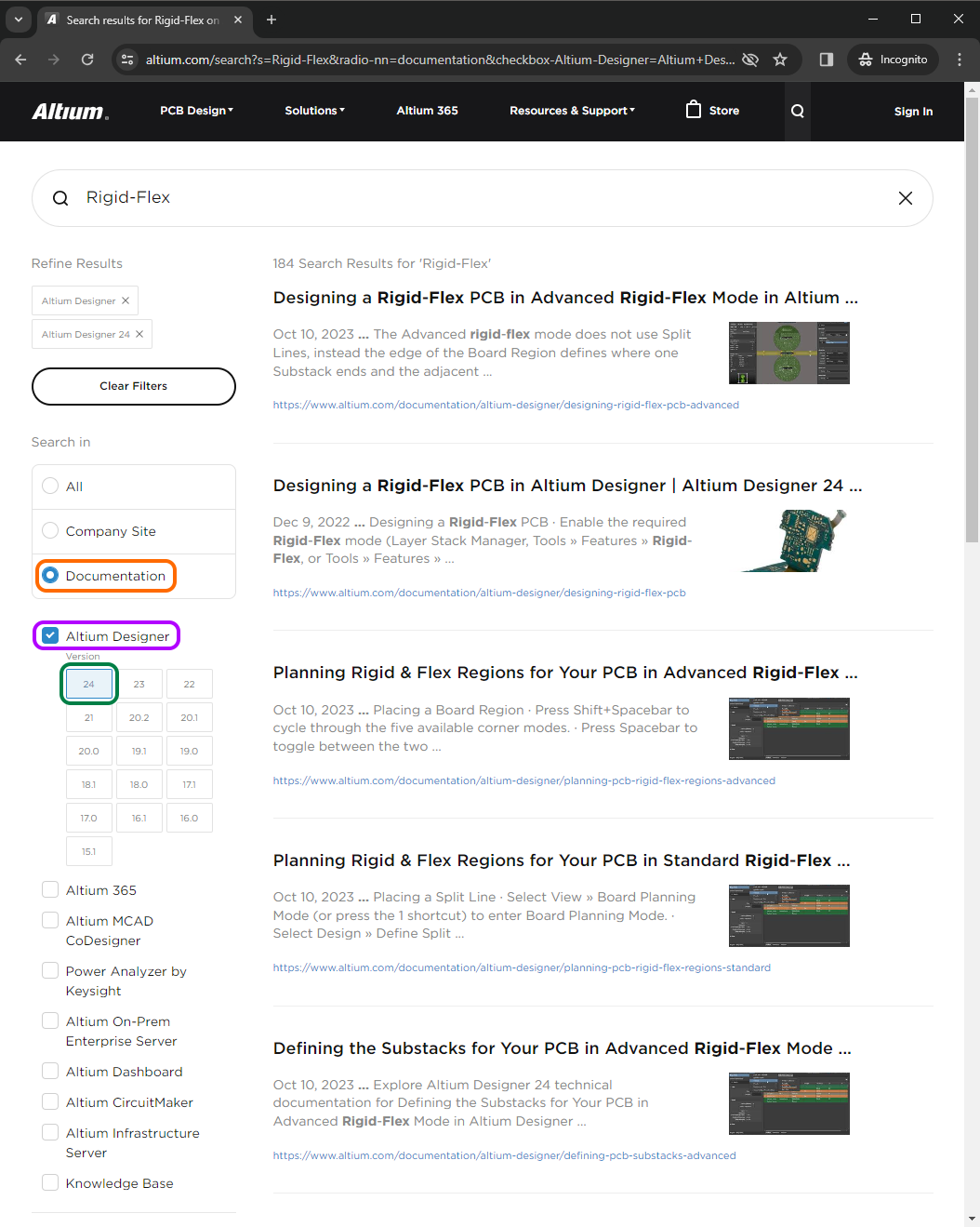Close the Search results tab
Viewport: 980px width, 1227px height.
[238, 20]
